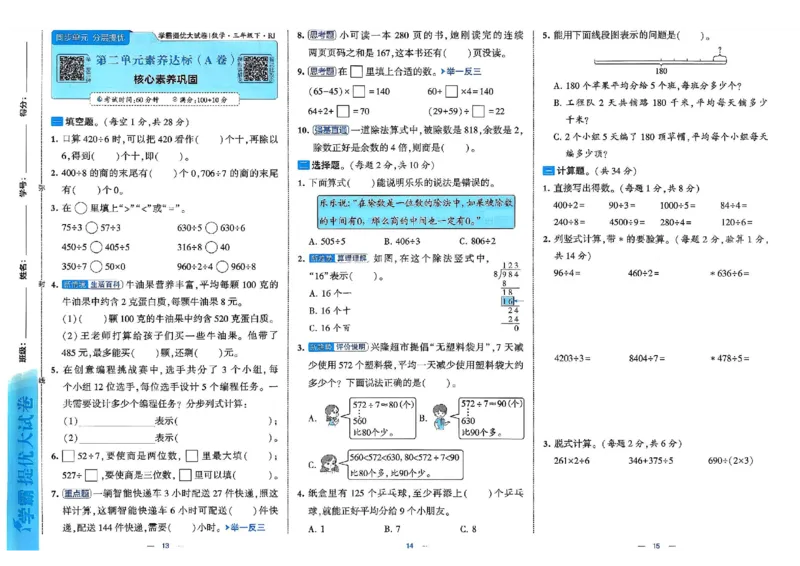This screenshot has width=800, height=566.
Task: Click the problem 1000÷5=
Action: [x=678, y=205]
